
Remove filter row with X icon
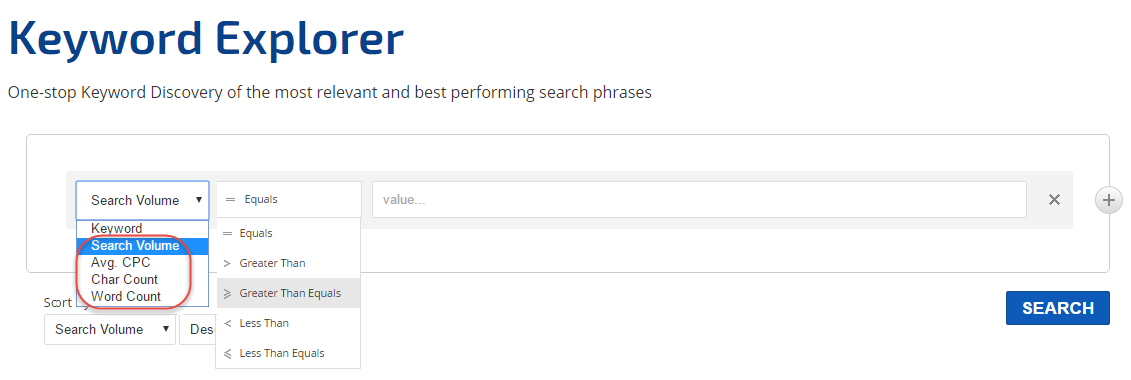pyautogui.click(x=1054, y=200)
